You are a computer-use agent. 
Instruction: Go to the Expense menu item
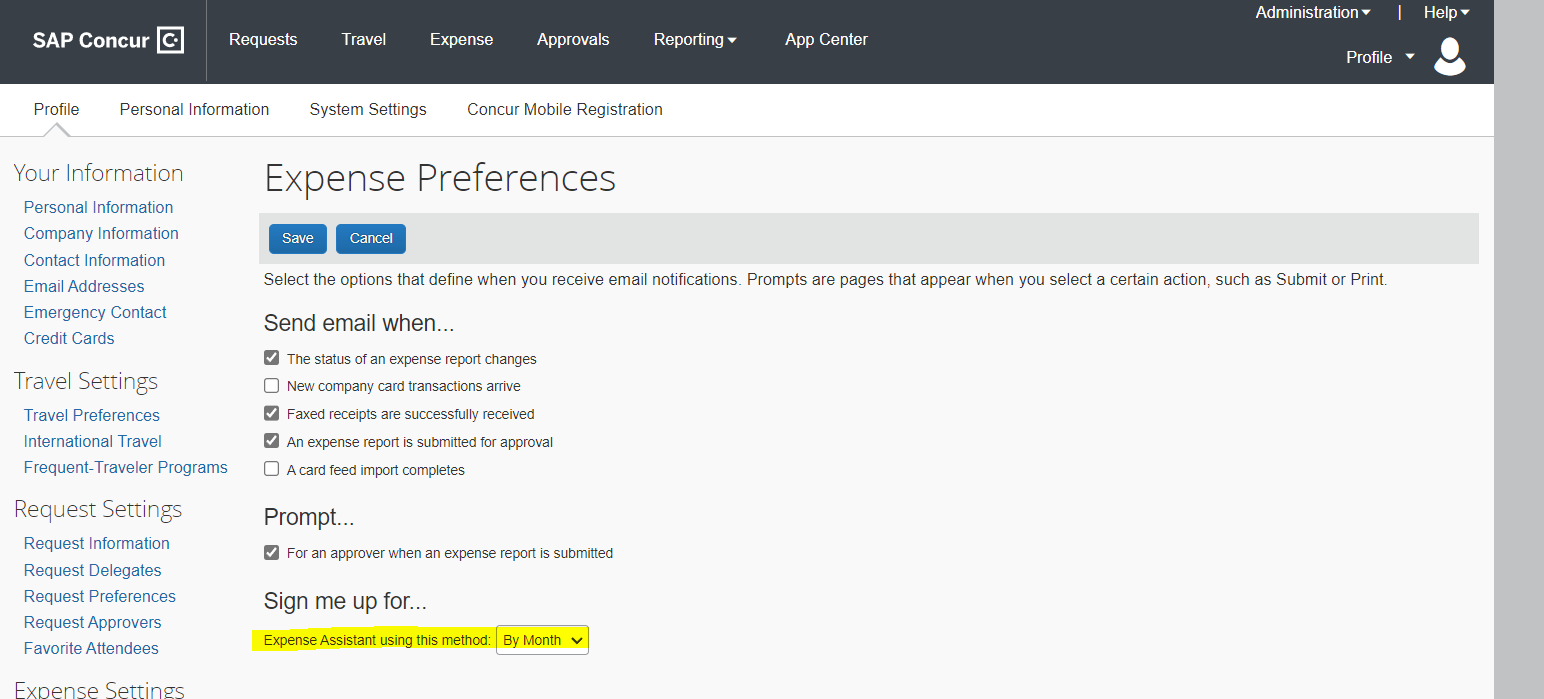(x=461, y=40)
